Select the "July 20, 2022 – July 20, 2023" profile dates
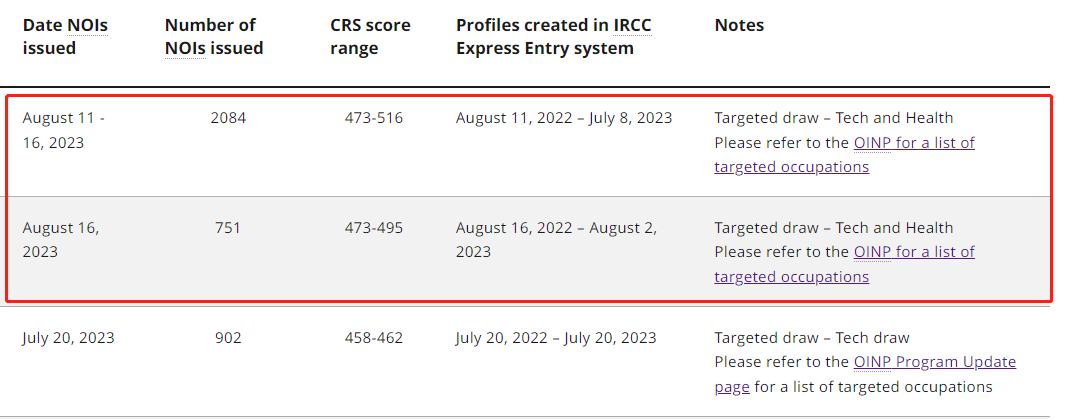 556,338
